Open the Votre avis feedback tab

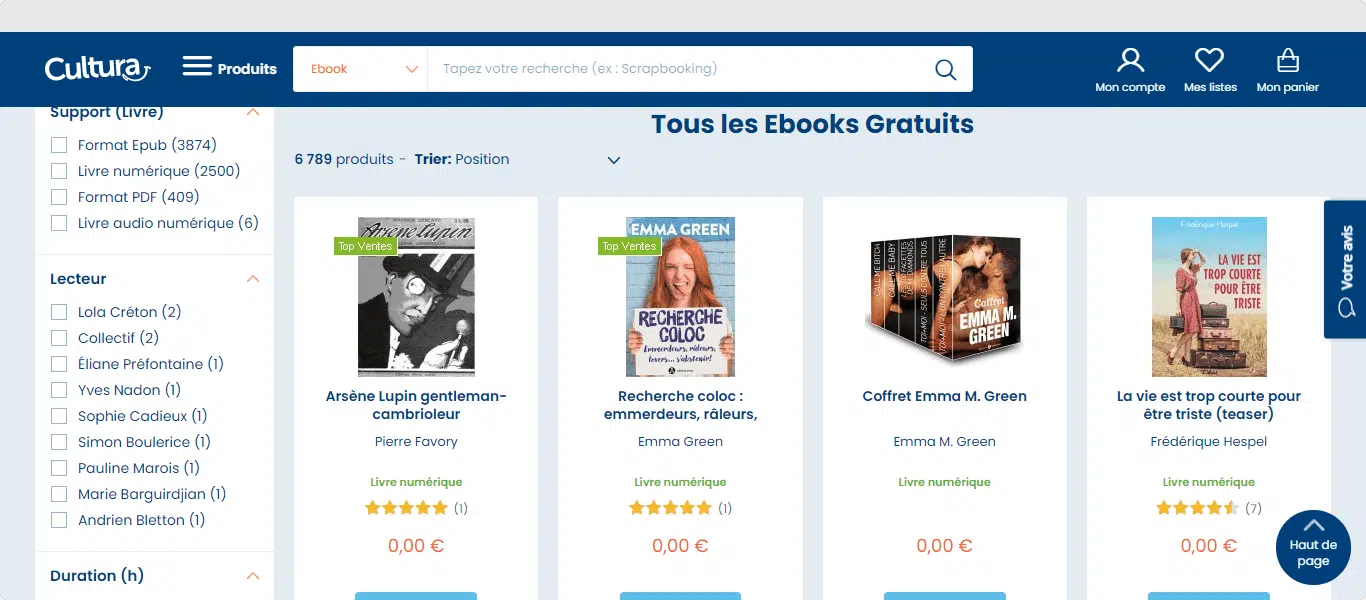(1345, 270)
